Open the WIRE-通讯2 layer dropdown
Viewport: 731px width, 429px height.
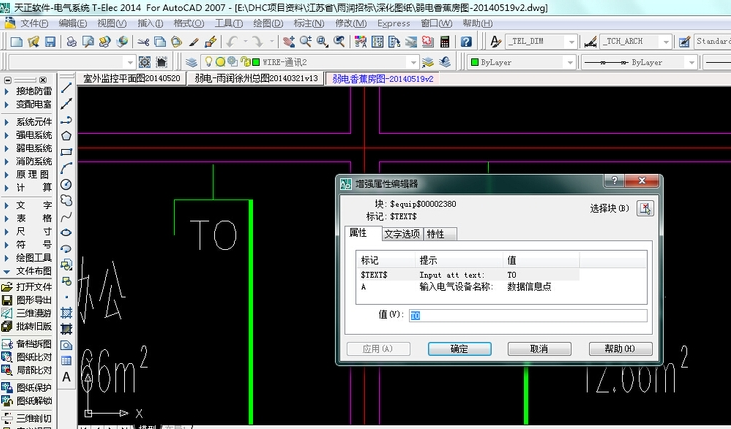coord(413,62)
